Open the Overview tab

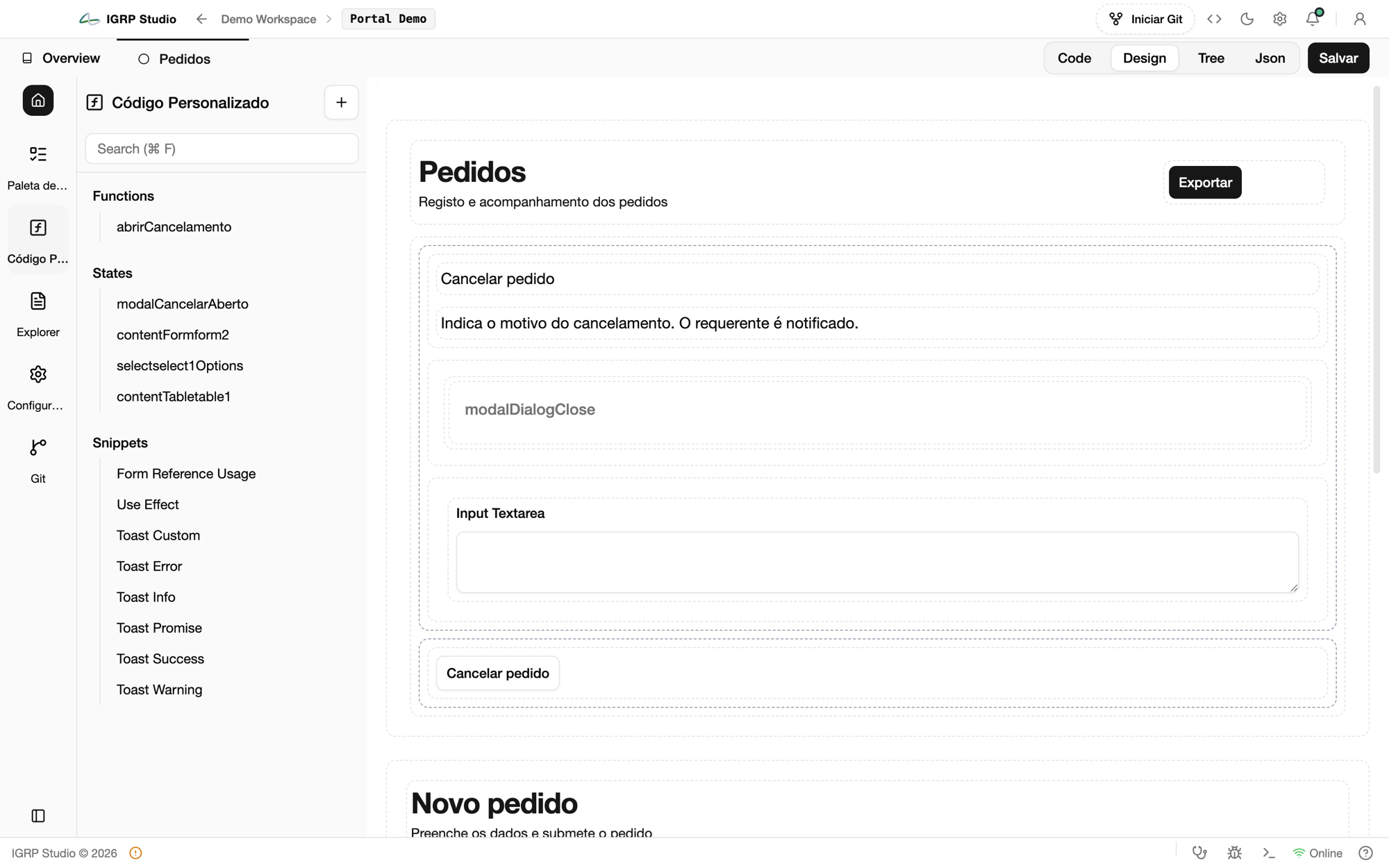click(60, 58)
